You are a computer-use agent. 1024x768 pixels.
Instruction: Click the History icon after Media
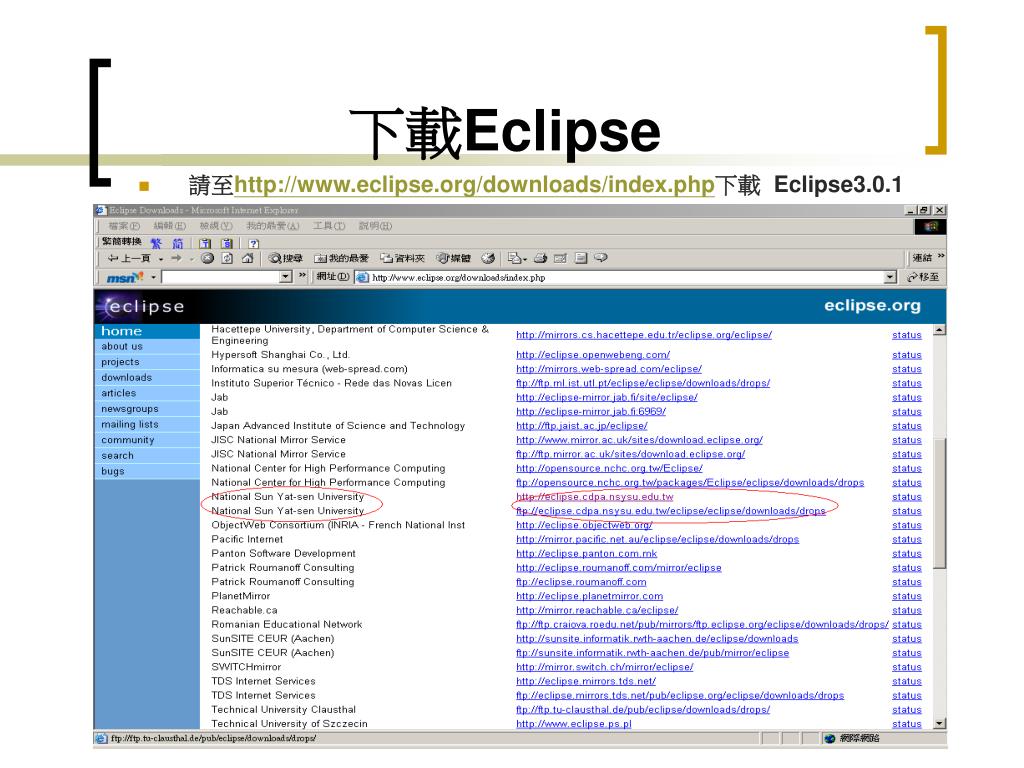coord(488,259)
